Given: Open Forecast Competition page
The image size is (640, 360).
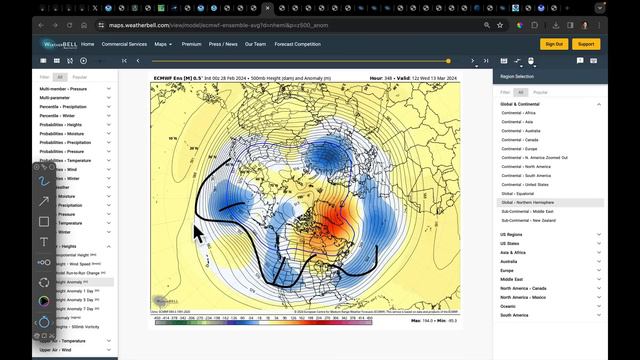Looking at the screenshot, I should coord(298,44).
